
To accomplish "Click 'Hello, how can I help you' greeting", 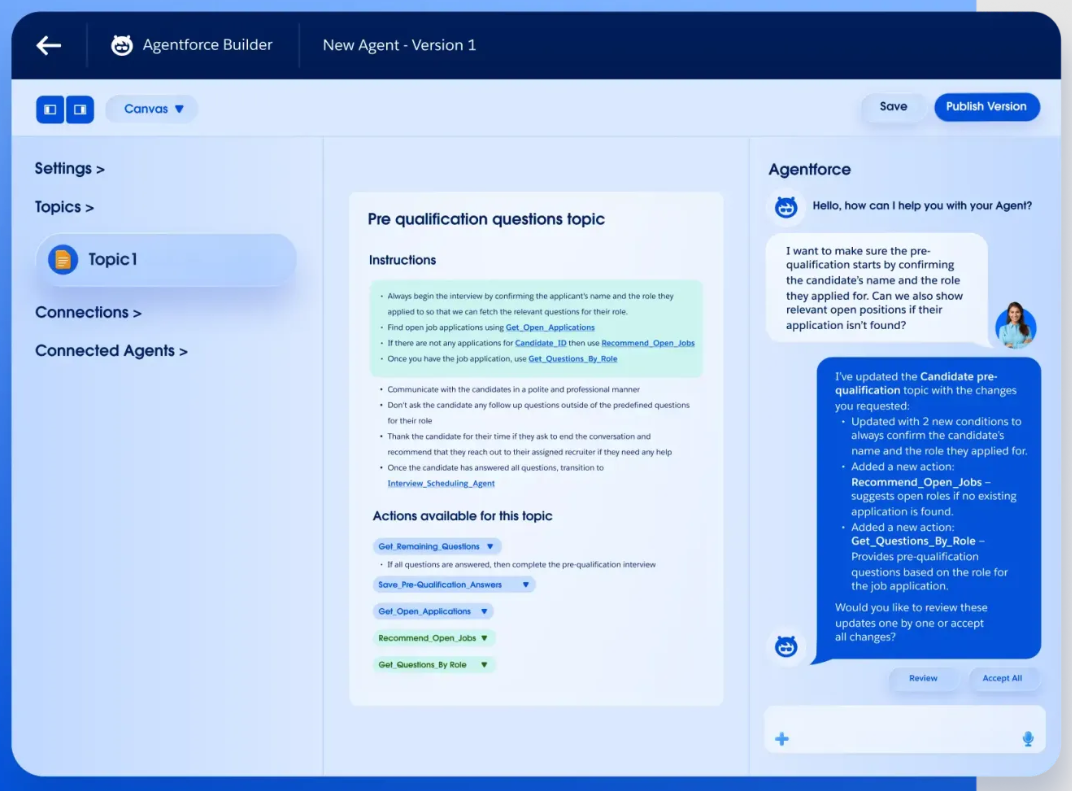I will pos(922,206).
